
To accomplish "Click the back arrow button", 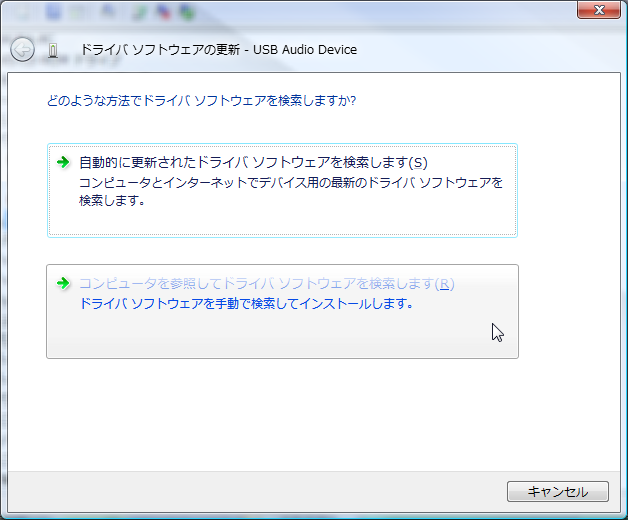I will (x=22, y=50).
